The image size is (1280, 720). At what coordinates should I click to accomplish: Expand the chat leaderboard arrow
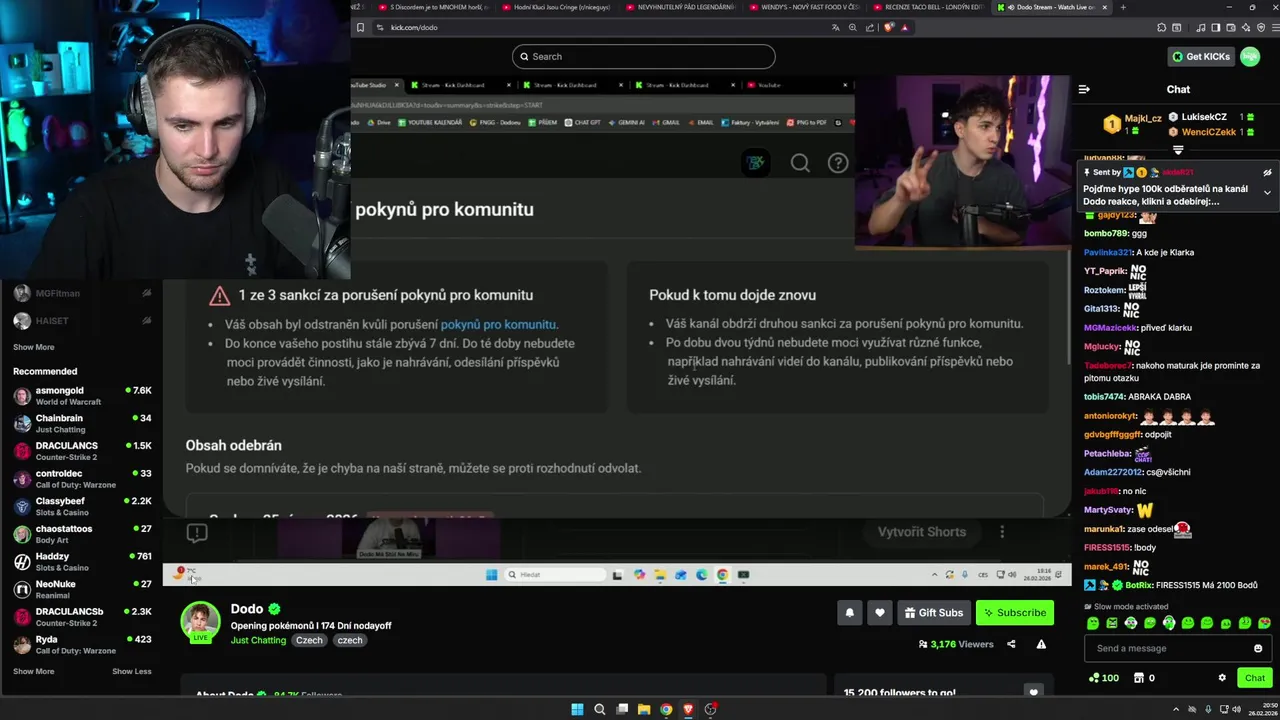pos(1178,150)
